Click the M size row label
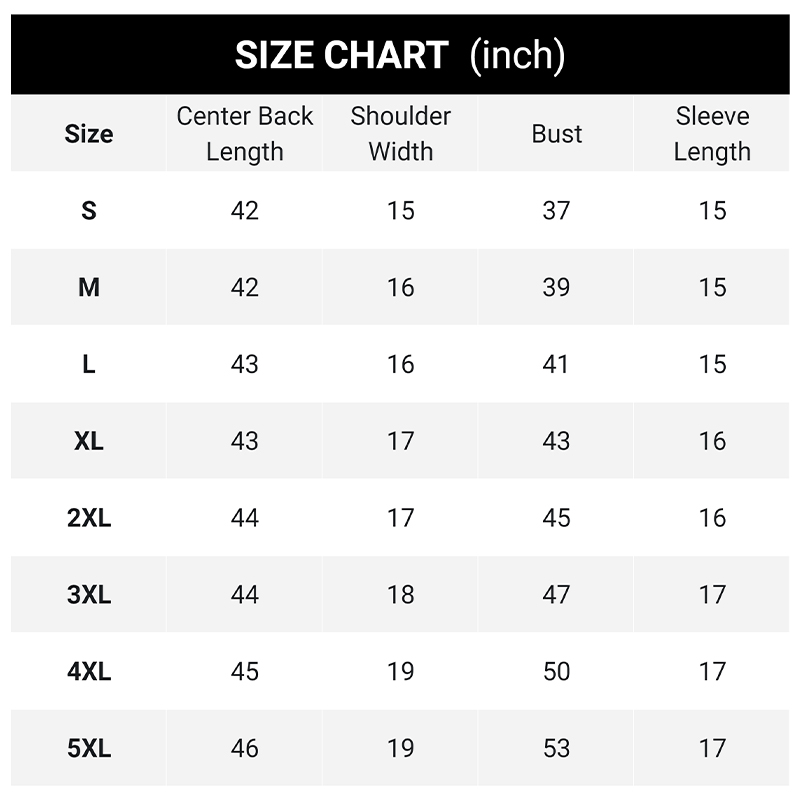 coord(89,287)
